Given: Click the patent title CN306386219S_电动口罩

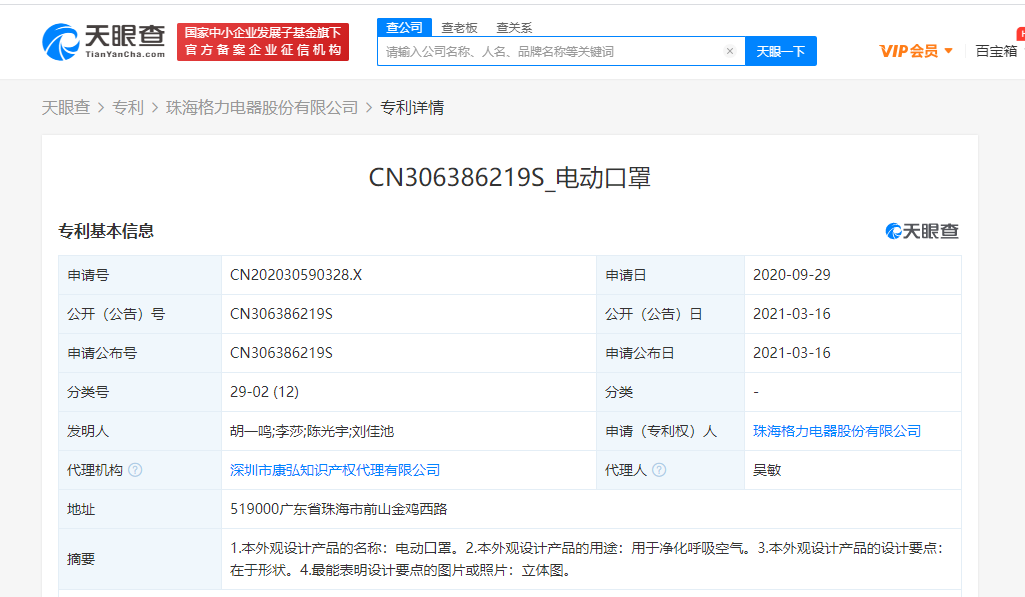Looking at the screenshot, I should tap(510, 177).
